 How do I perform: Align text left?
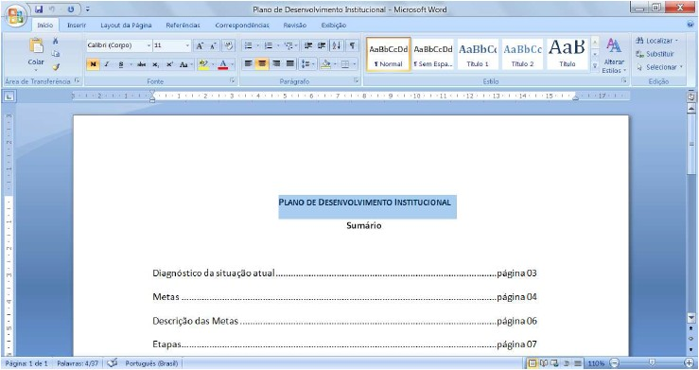(248, 64)
